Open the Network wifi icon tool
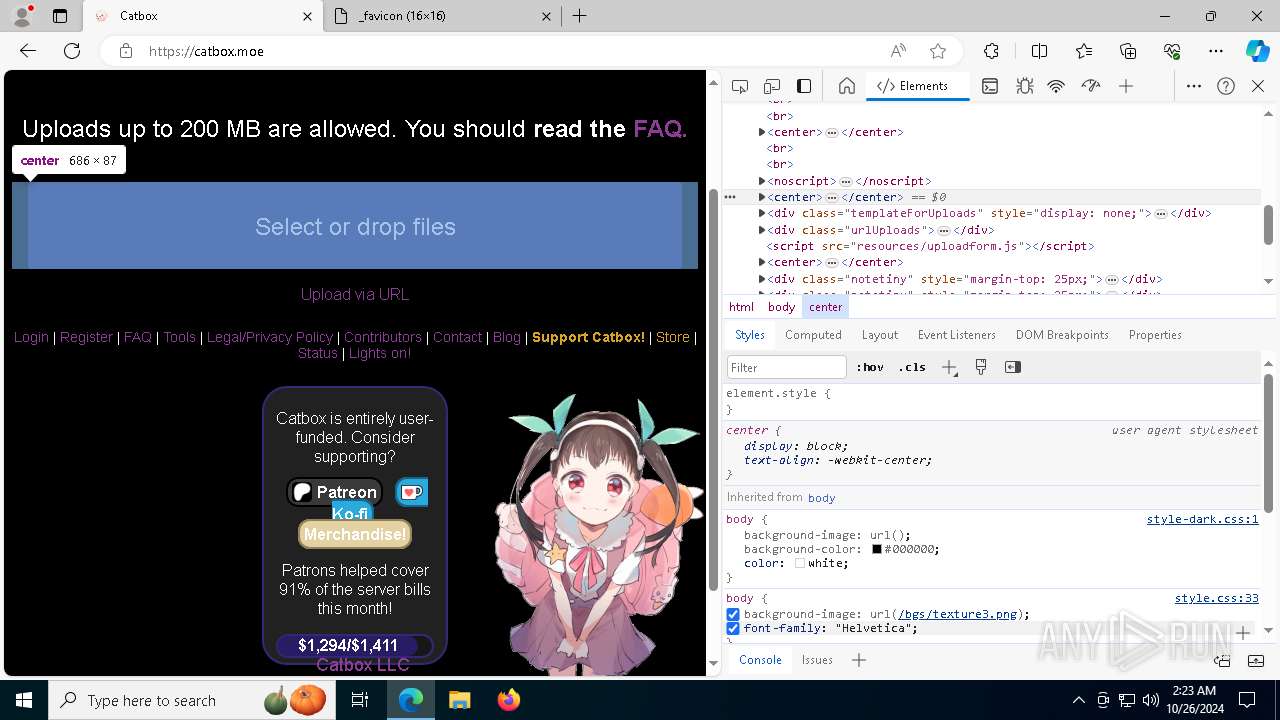The width and height of the screenshot is (1280, 720). (1056, 86)
